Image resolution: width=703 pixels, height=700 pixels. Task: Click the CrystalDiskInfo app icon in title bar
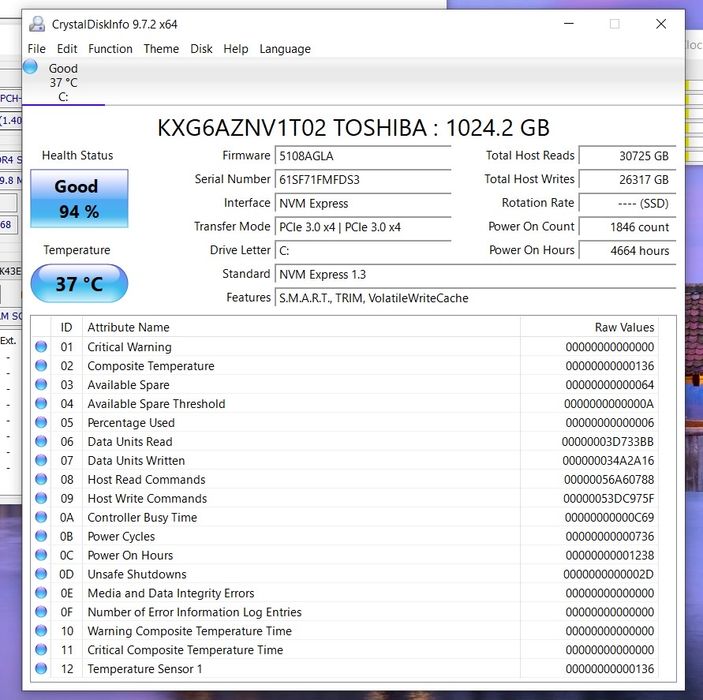coord(37,24)
